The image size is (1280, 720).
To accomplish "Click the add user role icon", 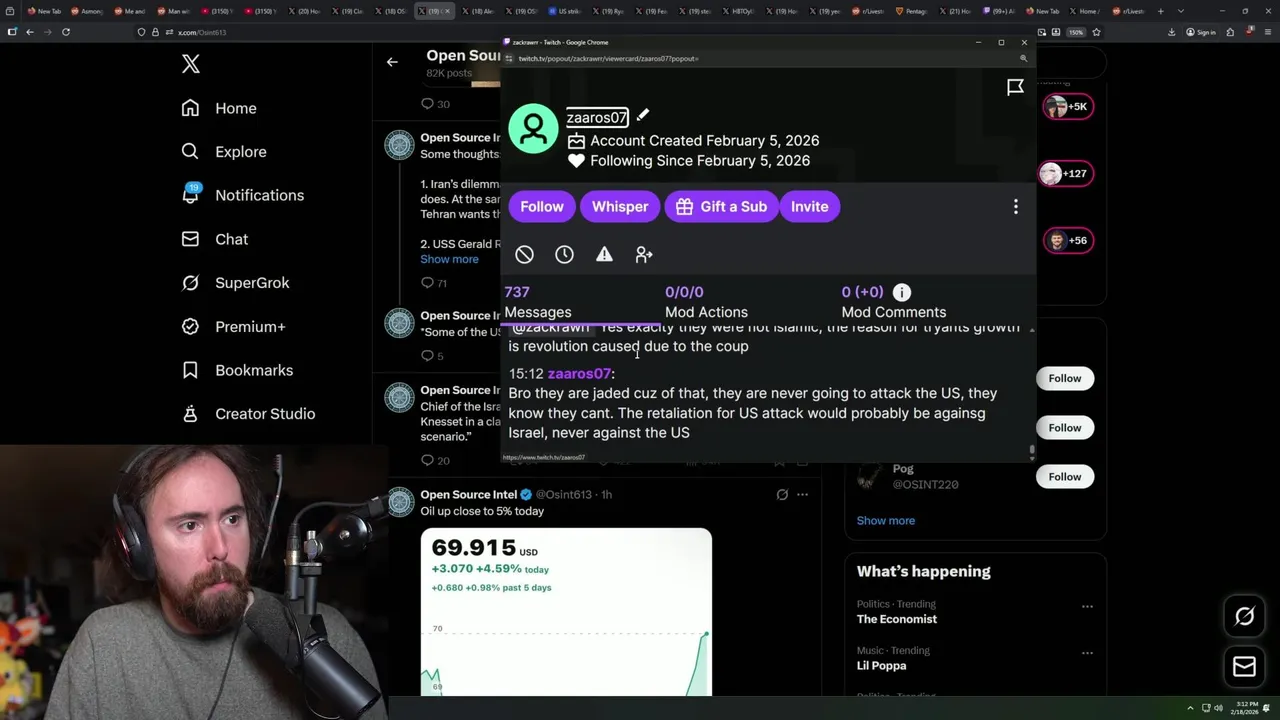I will 644,255.
